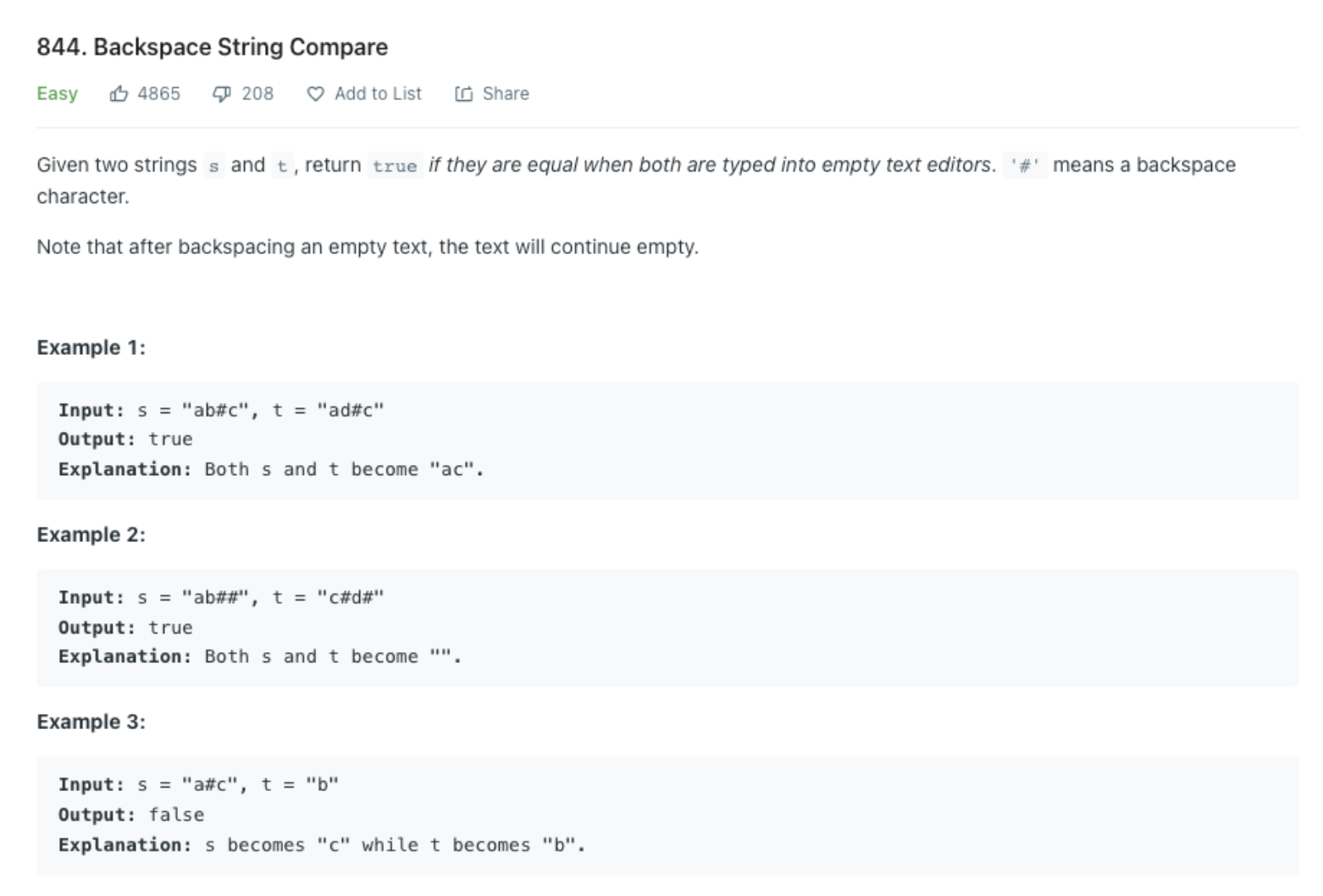Click the heart icon next to Add to List
1323x896 pixels.
(314, 93)
